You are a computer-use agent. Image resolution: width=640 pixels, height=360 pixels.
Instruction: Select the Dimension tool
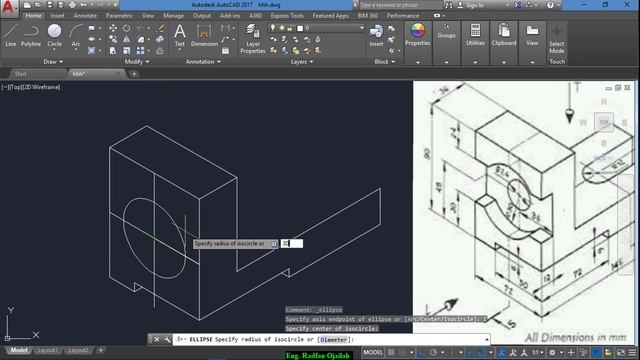pyautogui.click(x=204, y=36)
